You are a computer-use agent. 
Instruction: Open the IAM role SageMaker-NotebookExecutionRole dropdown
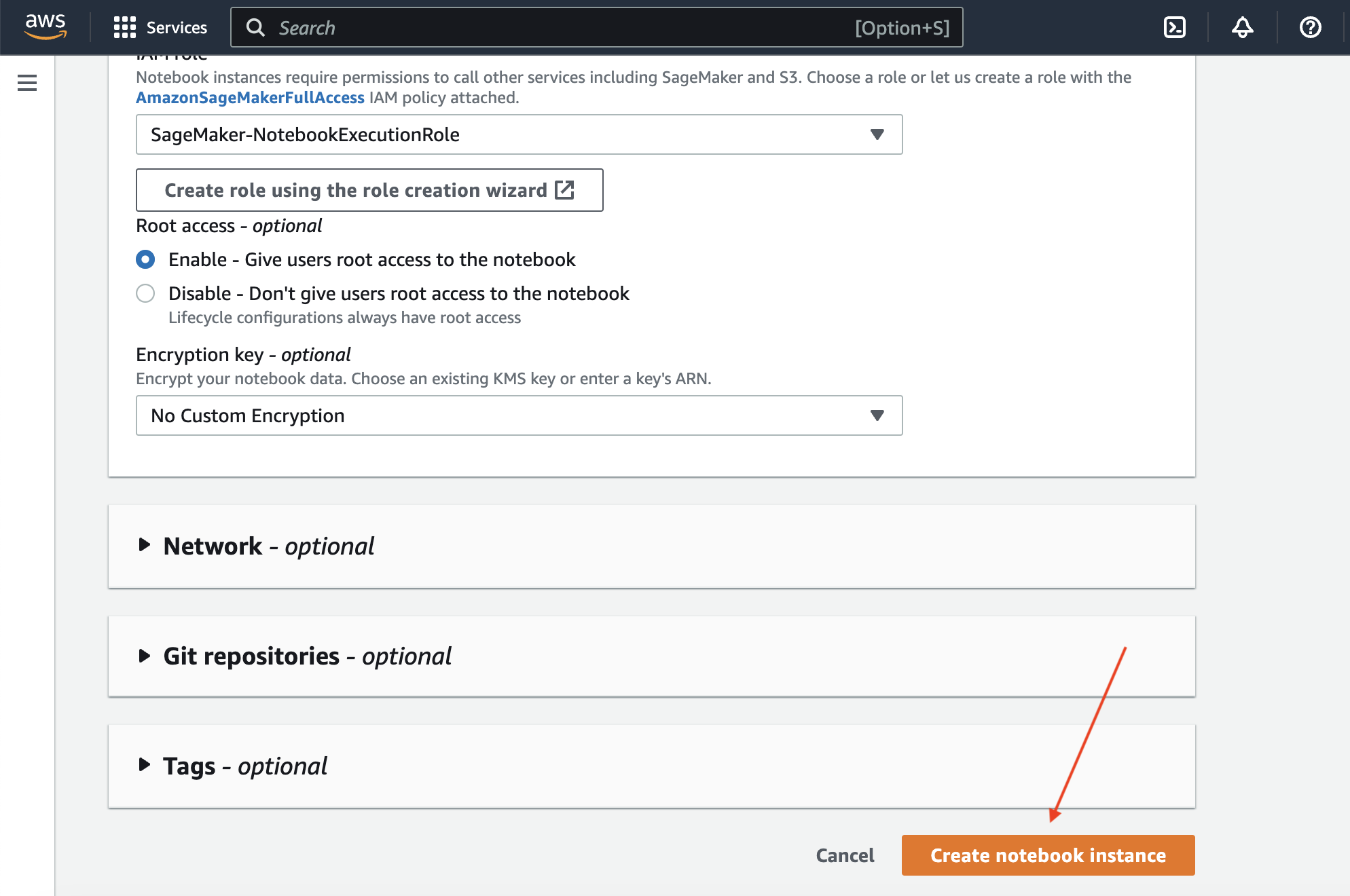pos(519,134)
